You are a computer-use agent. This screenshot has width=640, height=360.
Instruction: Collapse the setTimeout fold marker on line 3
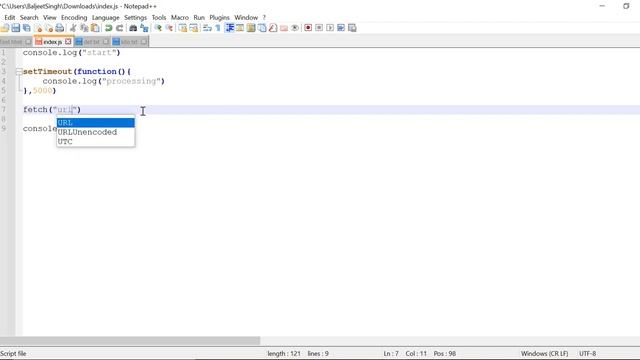tap(19, 72)
